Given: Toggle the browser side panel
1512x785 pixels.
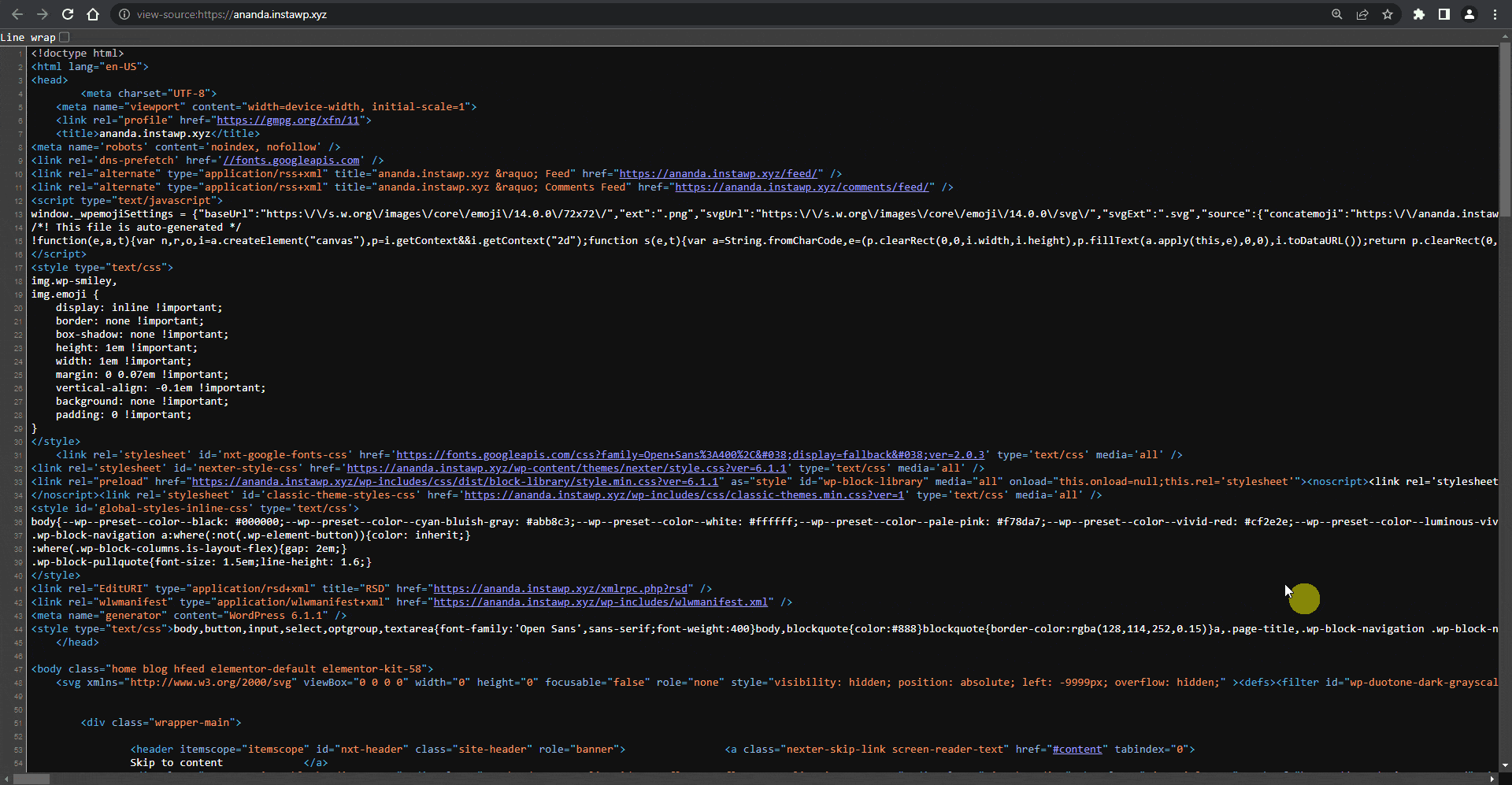Looking at the screenshot, I should 1444,14.
